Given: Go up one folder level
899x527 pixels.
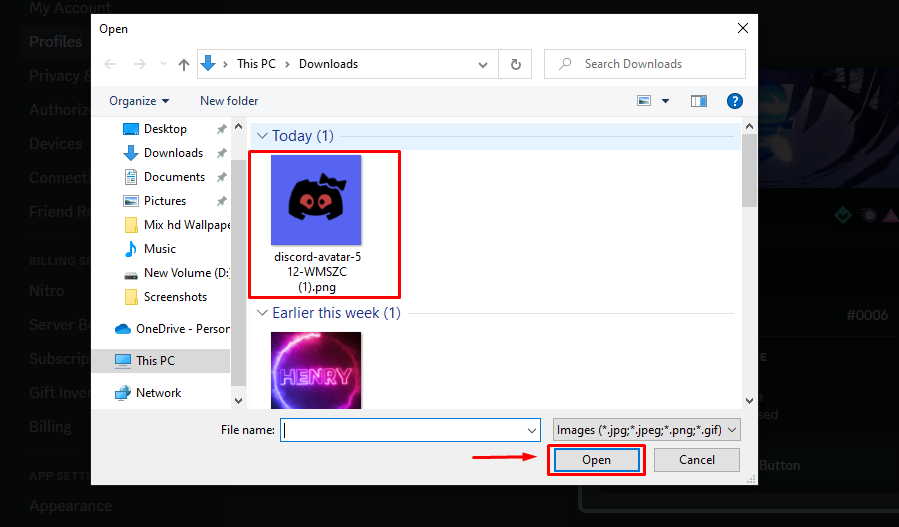Looking at the screenshot, I should pyautogui.click(x=183, y=64).
